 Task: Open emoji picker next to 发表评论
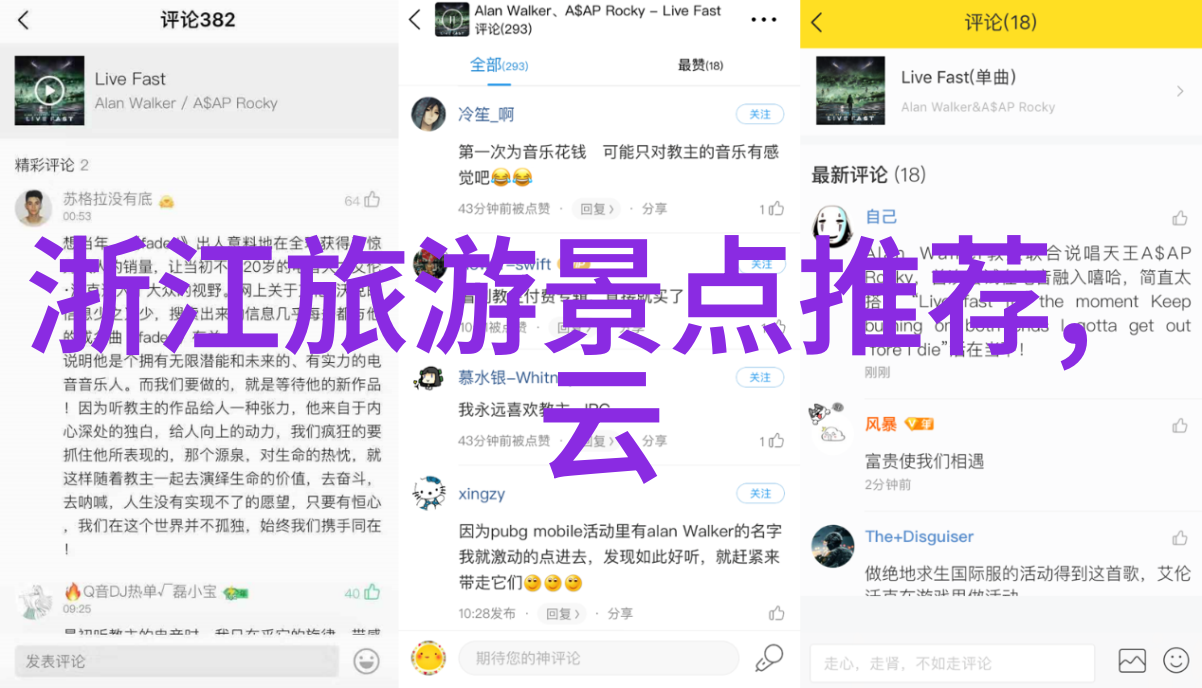[x=366, y=661]
